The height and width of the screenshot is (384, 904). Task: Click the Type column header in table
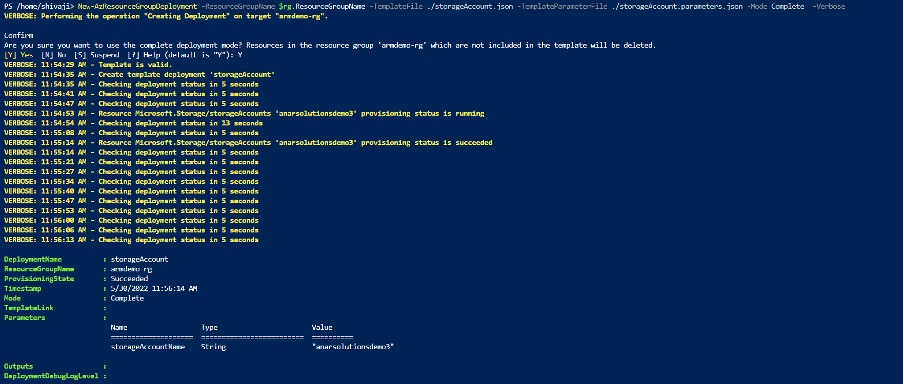pyautogui.click(x=209, y=327)
